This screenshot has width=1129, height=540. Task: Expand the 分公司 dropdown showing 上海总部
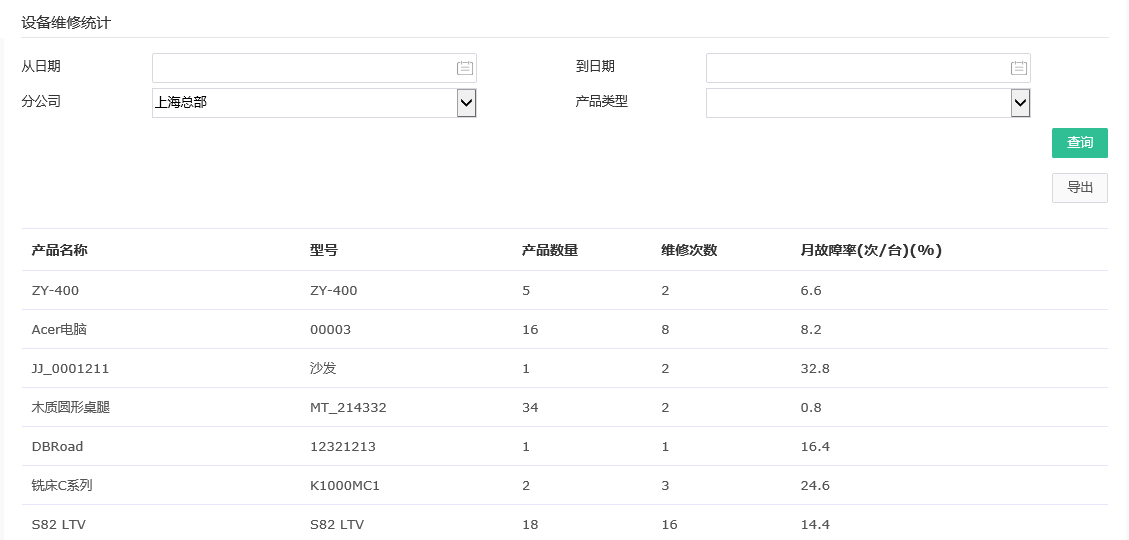466,102
